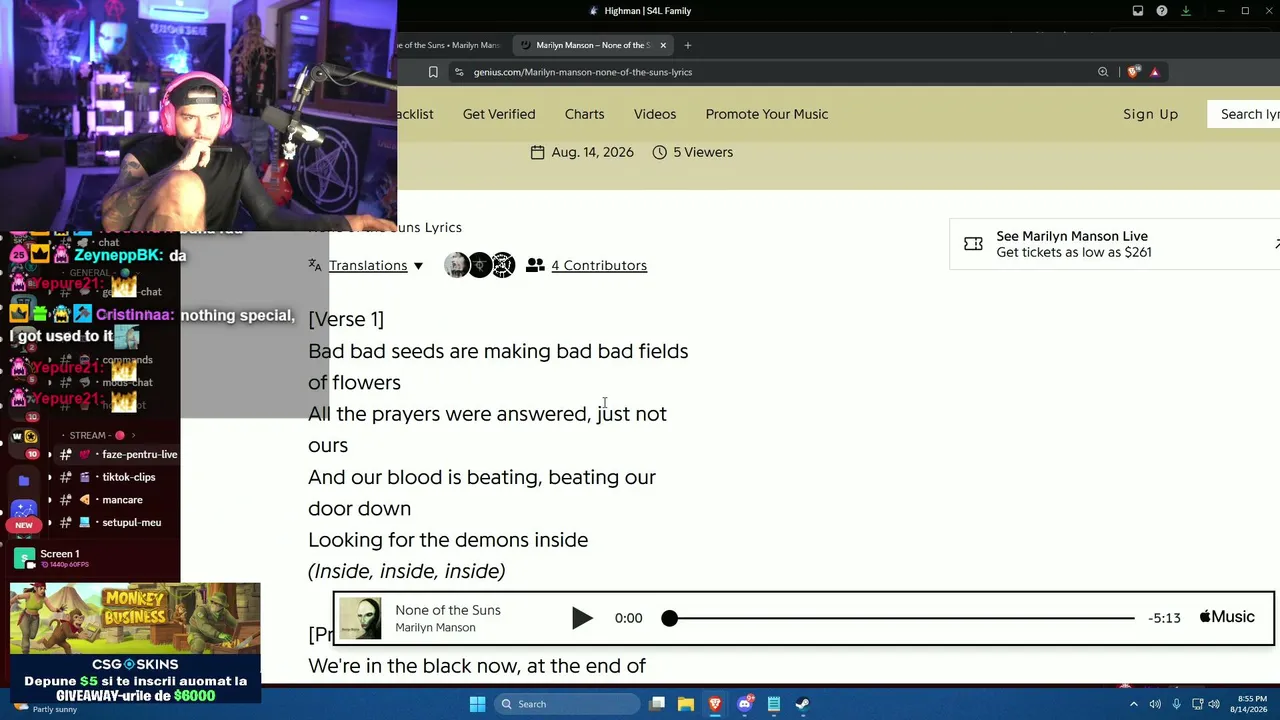Play None of the Suns in the music player

coord(582,618)
